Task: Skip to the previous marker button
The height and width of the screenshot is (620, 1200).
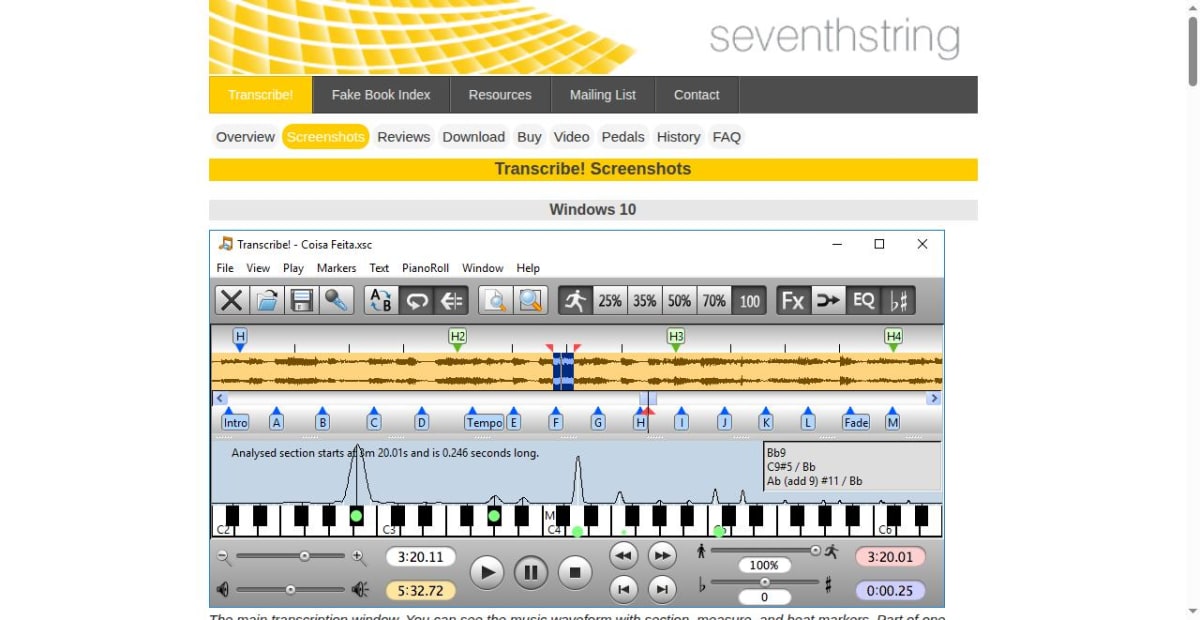Action: pyautogui.click(x=623, y=590)
